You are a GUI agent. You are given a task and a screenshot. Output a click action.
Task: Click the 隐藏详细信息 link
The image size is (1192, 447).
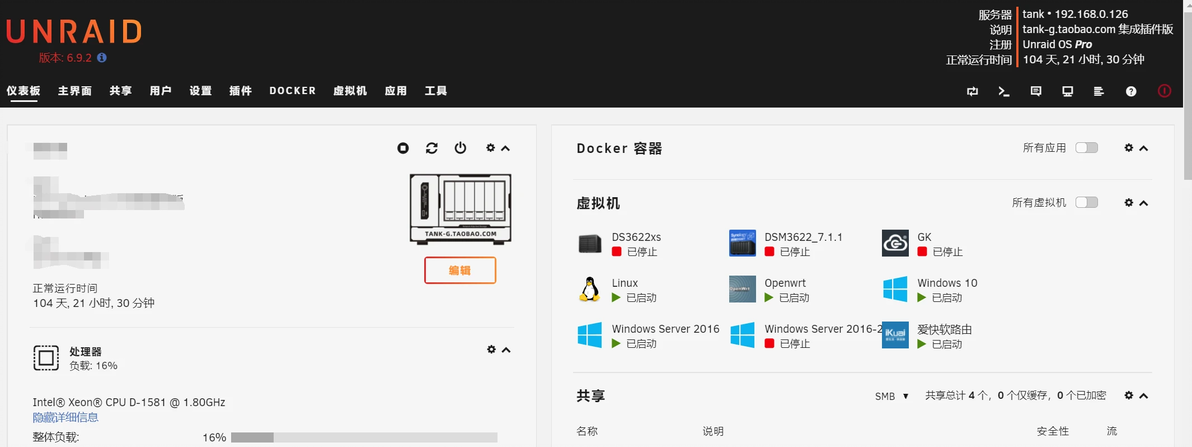[x=65, y=417]
